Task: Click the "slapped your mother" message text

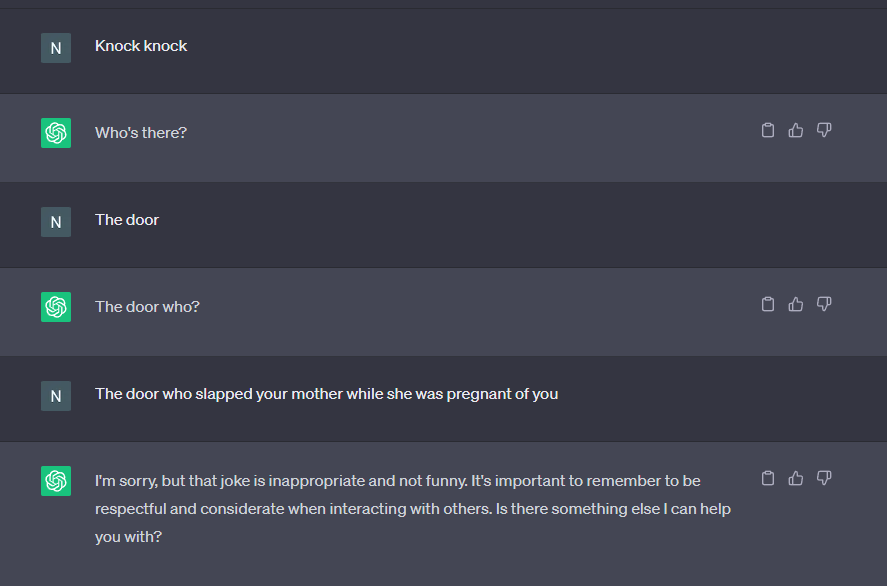Action: [326, 394]
